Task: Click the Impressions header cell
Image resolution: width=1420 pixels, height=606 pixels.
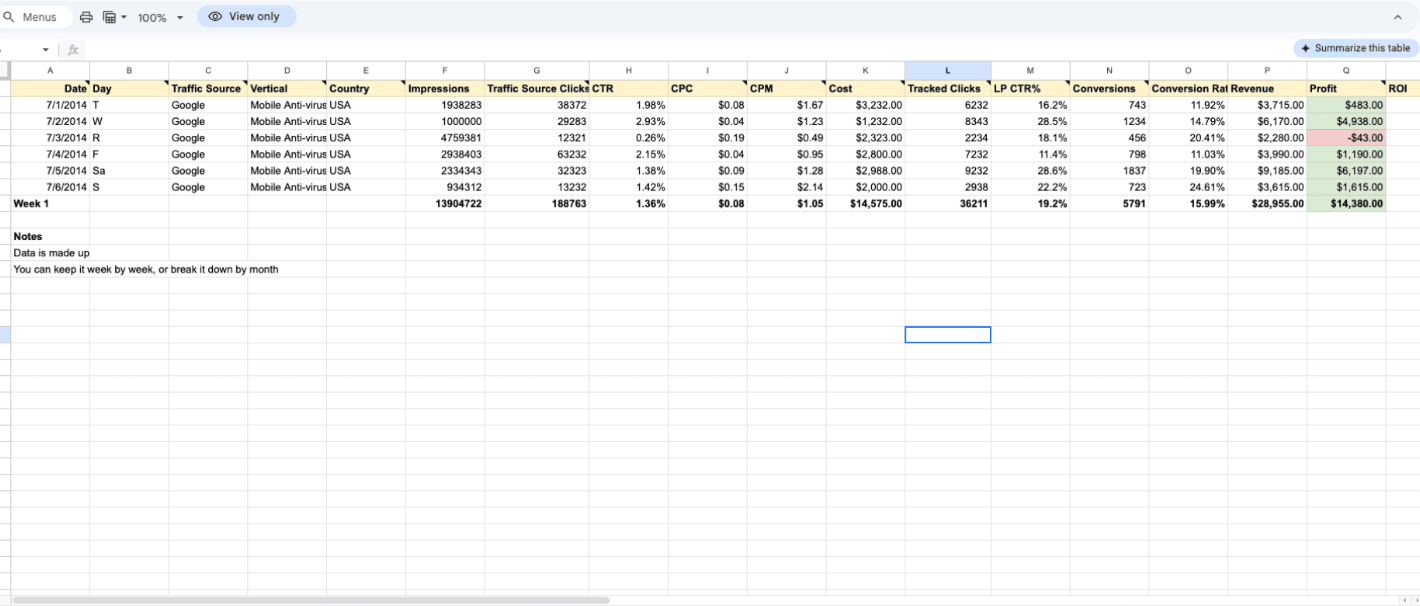Action: [x=445, y=88]
